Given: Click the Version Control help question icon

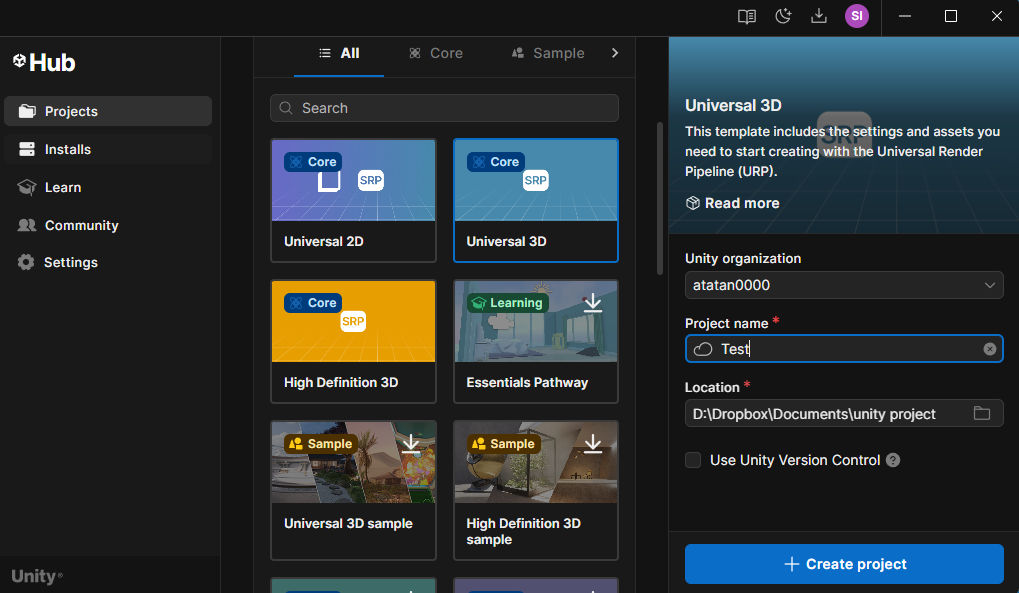Looking at the screenshot, I should 893,461.
